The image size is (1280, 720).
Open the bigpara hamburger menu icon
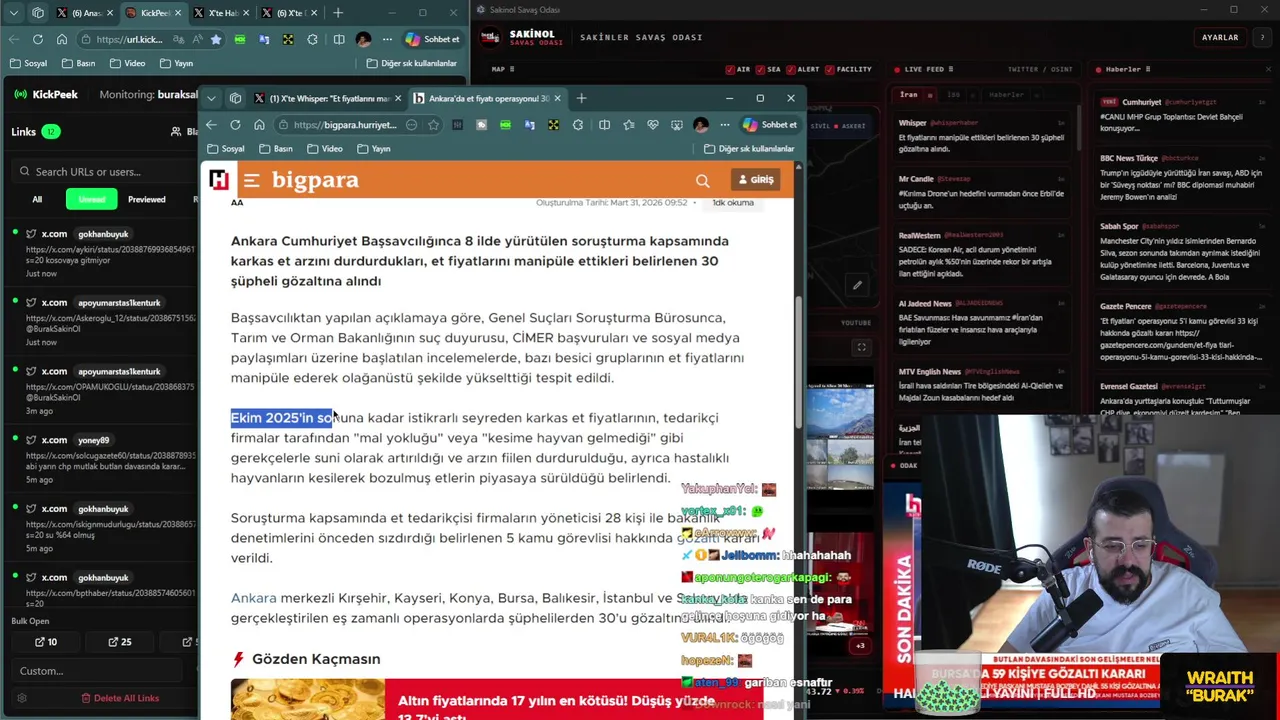[251, 181]
